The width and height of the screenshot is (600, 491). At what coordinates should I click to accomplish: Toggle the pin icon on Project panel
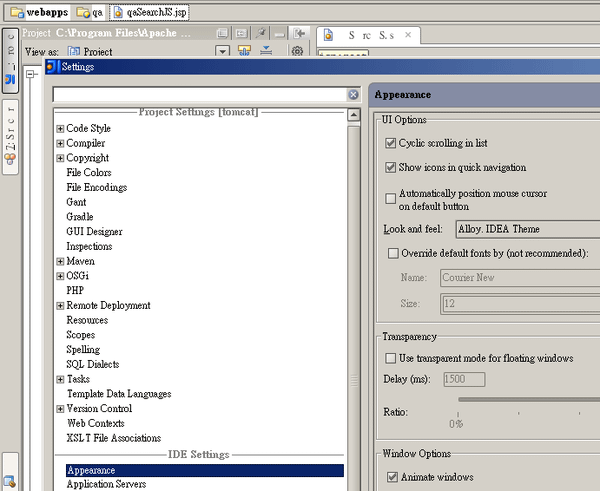pyautogui.click(x=261, y=33)
